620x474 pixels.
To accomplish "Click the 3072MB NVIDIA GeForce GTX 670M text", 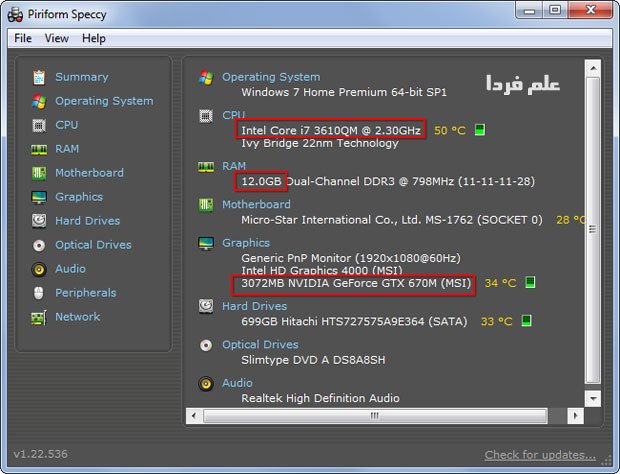I will coord(356,283).
